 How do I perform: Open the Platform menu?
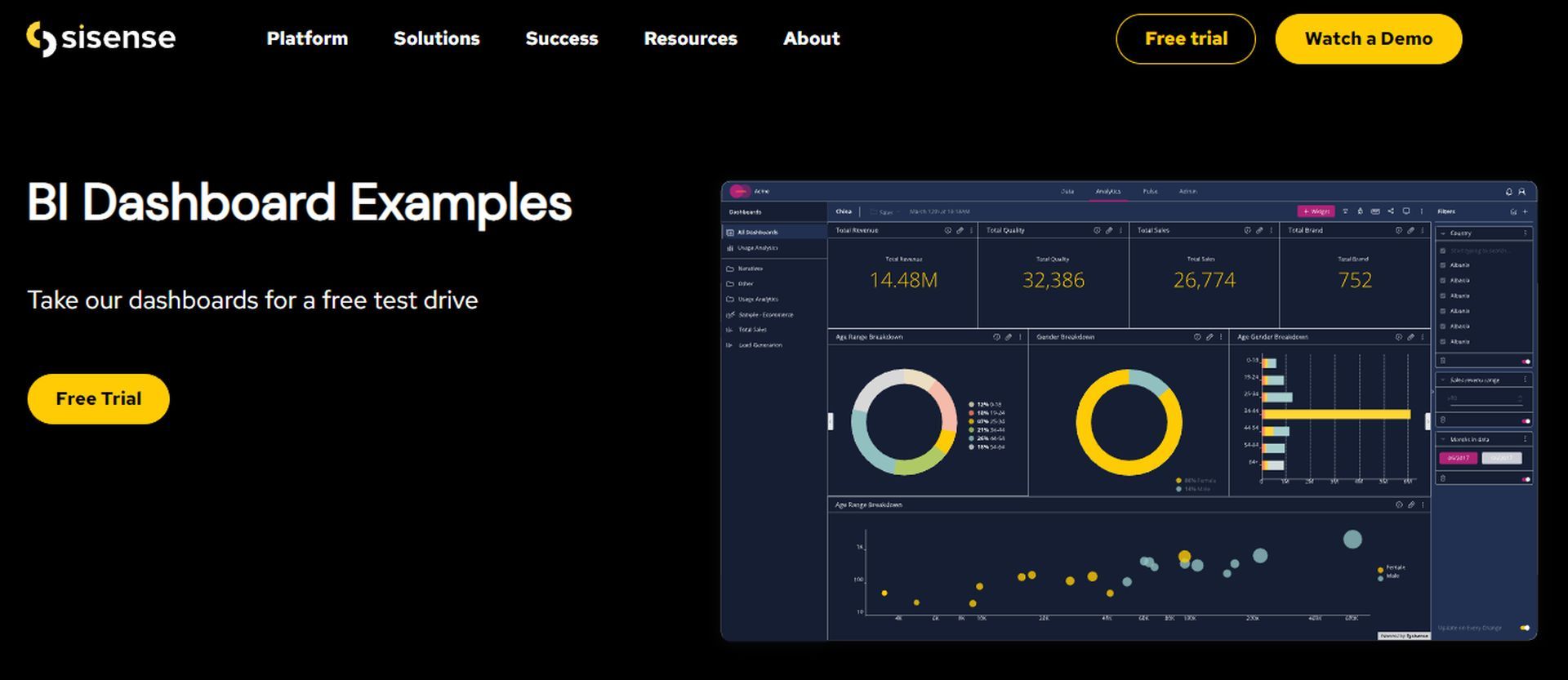point(307,38)
